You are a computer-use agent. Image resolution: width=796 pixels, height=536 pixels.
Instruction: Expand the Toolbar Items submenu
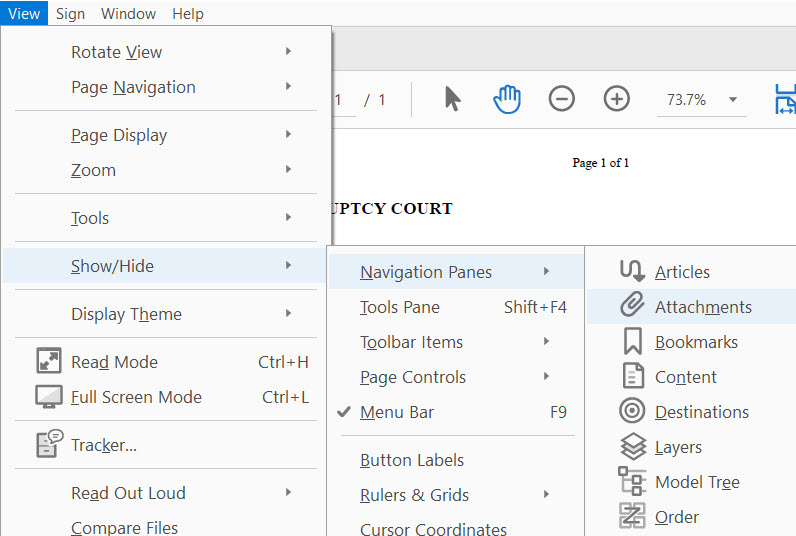[455, 342]
